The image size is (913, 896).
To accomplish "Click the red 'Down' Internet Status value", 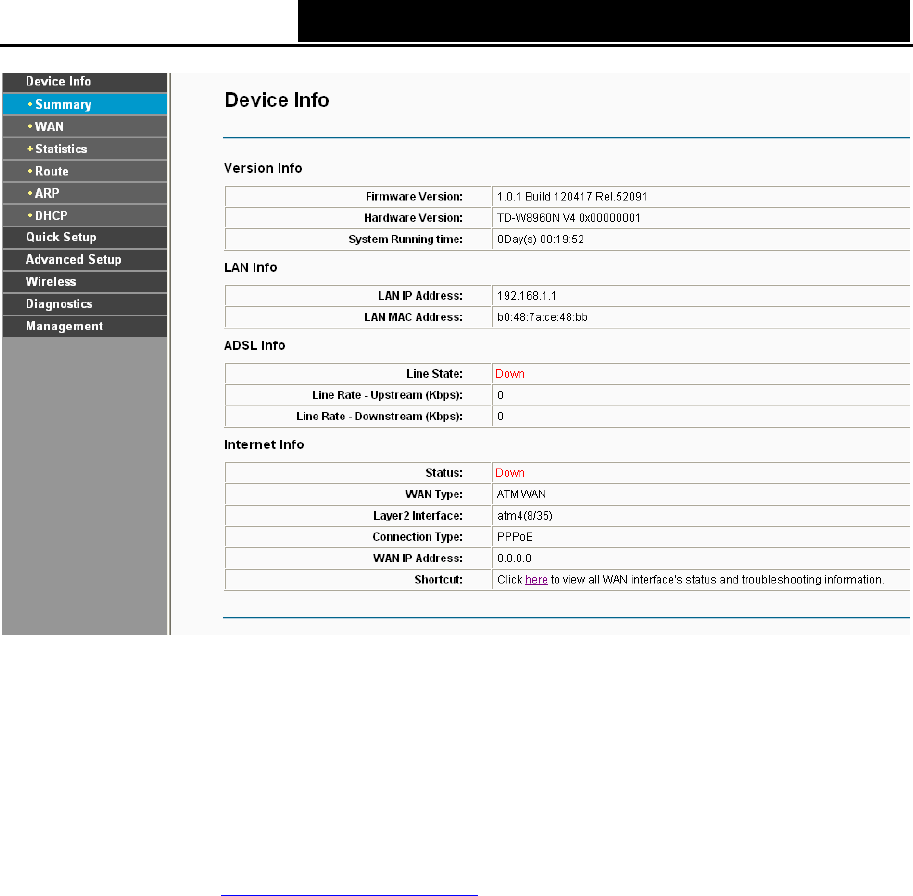I will 509,473.
